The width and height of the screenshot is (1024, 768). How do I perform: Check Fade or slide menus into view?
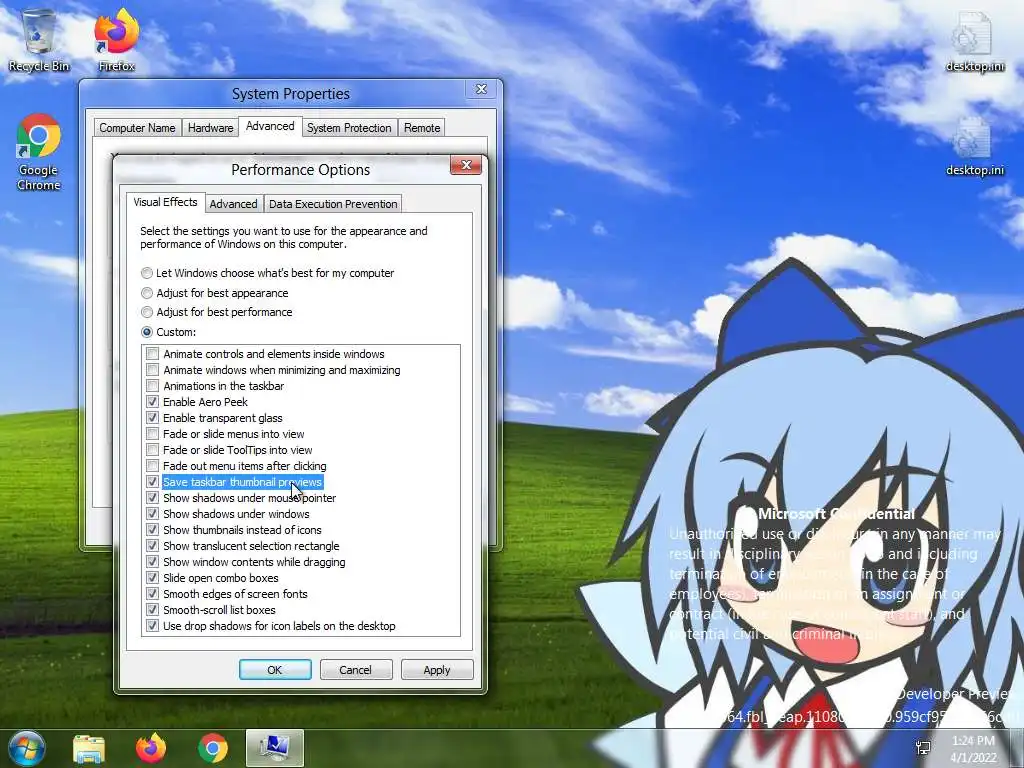click(153, 434)
